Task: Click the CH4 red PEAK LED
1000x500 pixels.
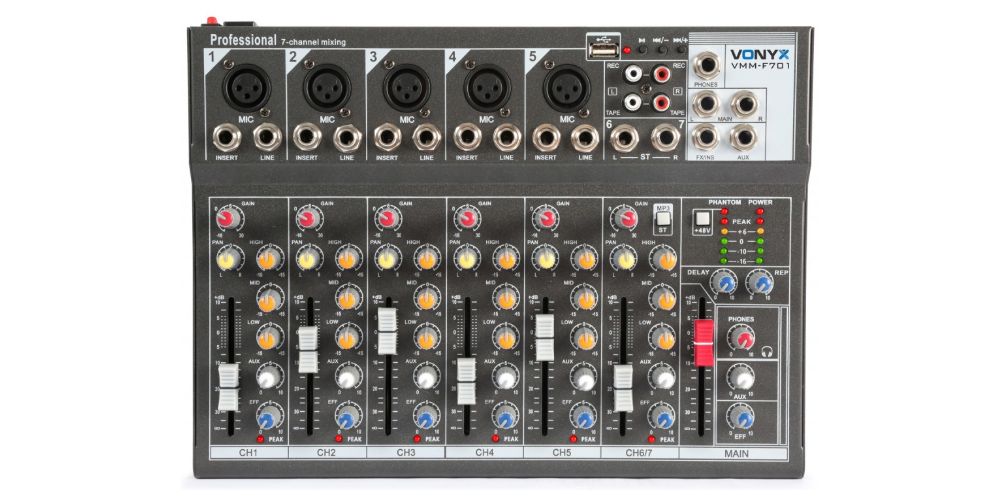Action: pos(496,439)
